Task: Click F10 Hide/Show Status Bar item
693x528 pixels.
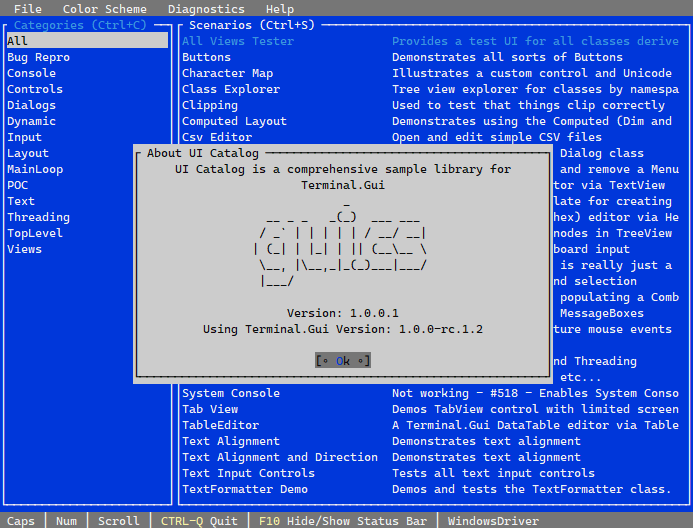Action: pos(343,521)
